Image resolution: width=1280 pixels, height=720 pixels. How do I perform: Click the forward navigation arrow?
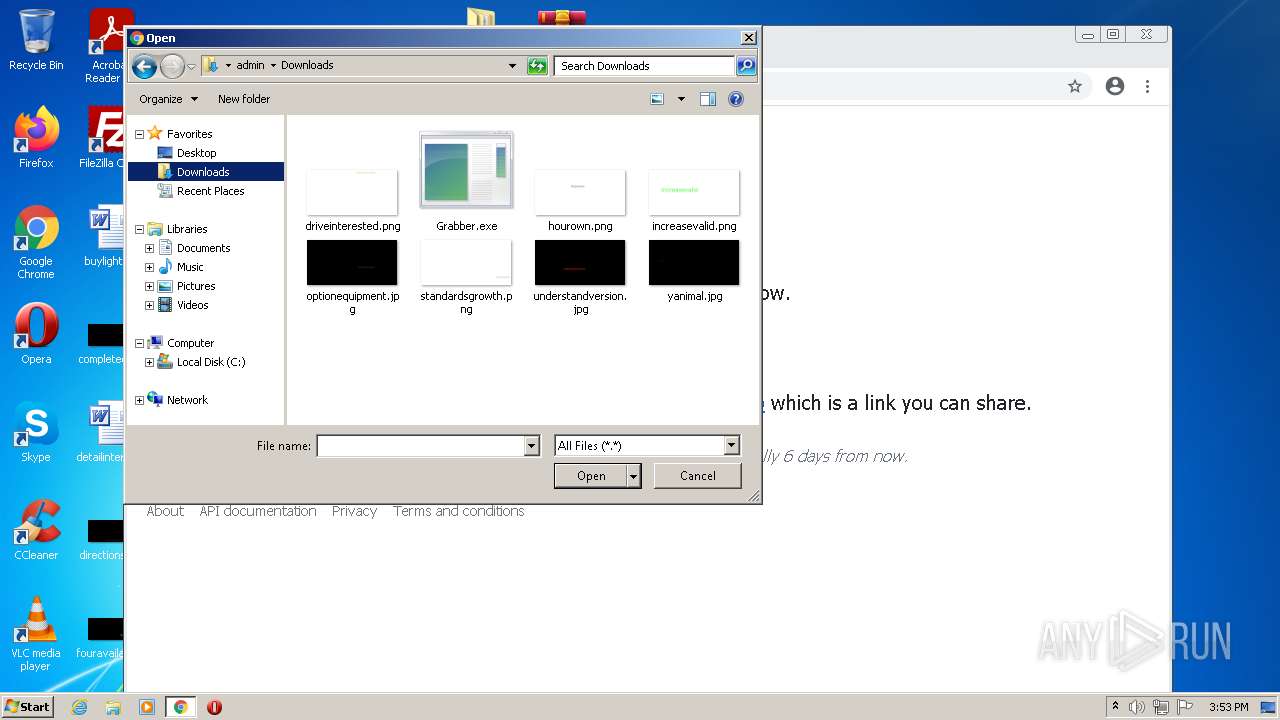pos(172,66)
